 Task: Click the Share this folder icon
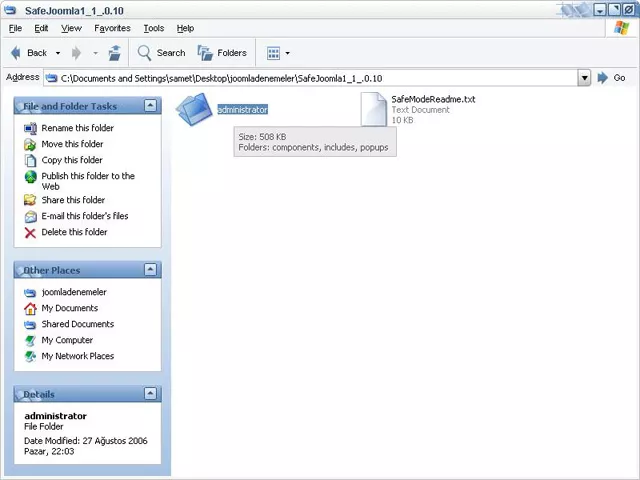pyautogui.click(x=30, y=200)
